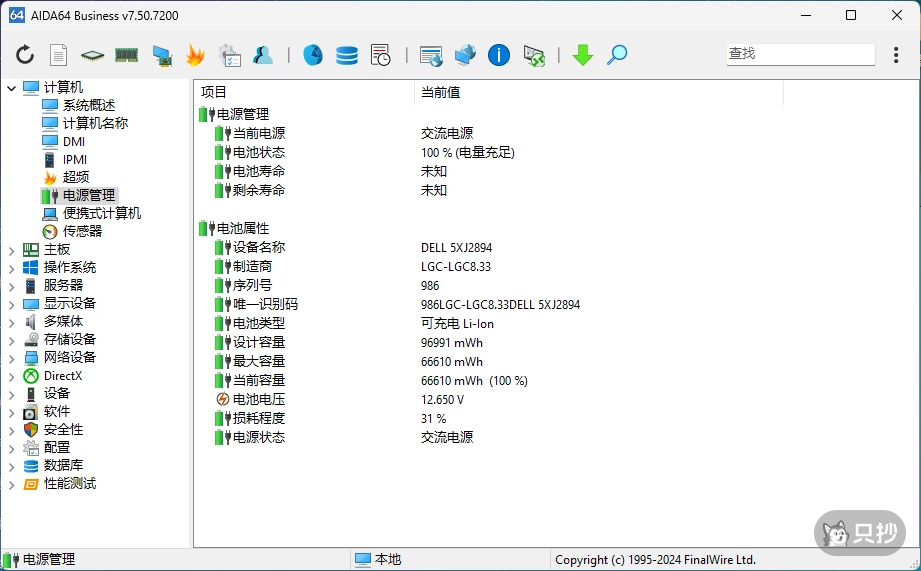Expand the 操作系统 tree node
Viewport: 921px width, 571px height.
click(11, 268)
